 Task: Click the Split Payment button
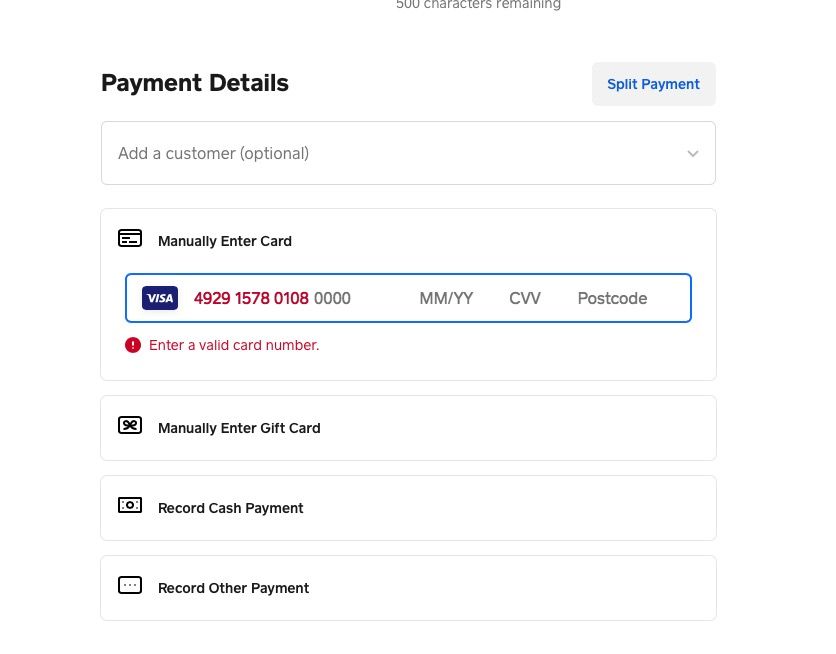point(653,84)
